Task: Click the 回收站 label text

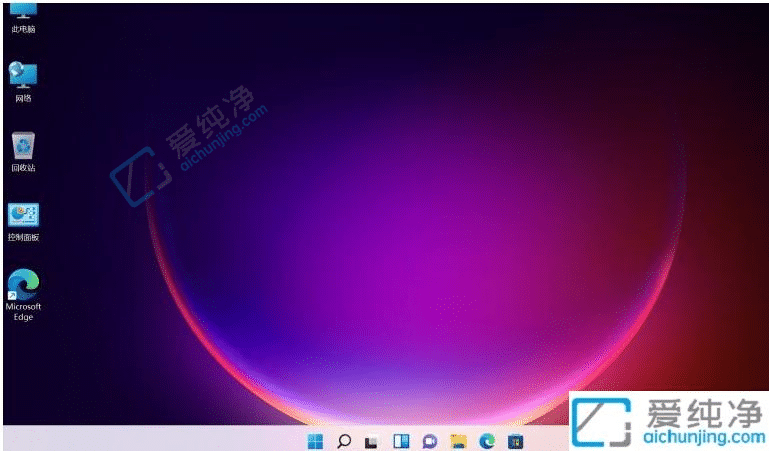Action: point(23,168)
